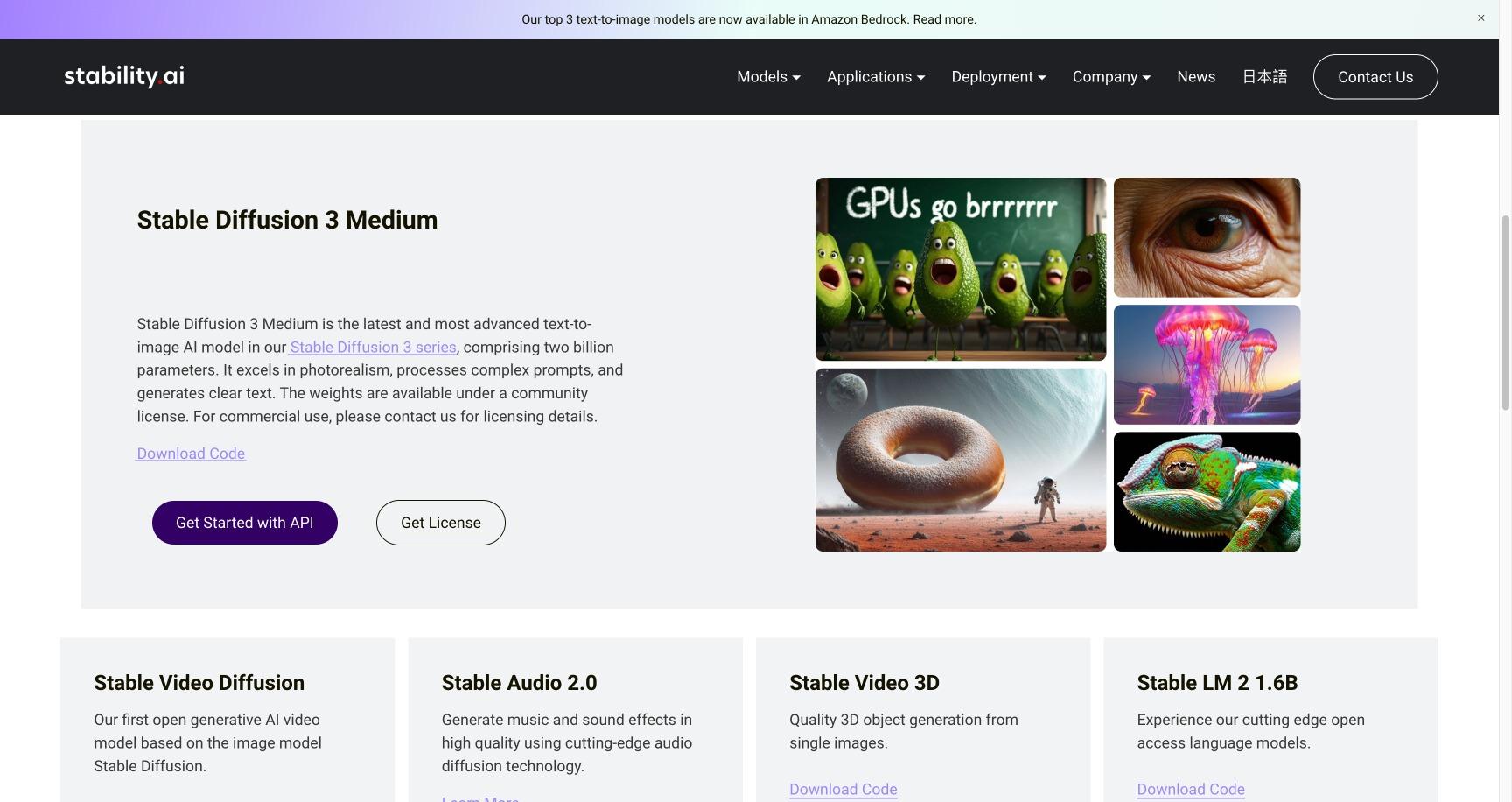Image resolution: width=1512 pixels, height=802 pixels.
Task: Click the Stable LM 2 1.6B card title
Action: pyautogui.click(x=1217, y=683)
